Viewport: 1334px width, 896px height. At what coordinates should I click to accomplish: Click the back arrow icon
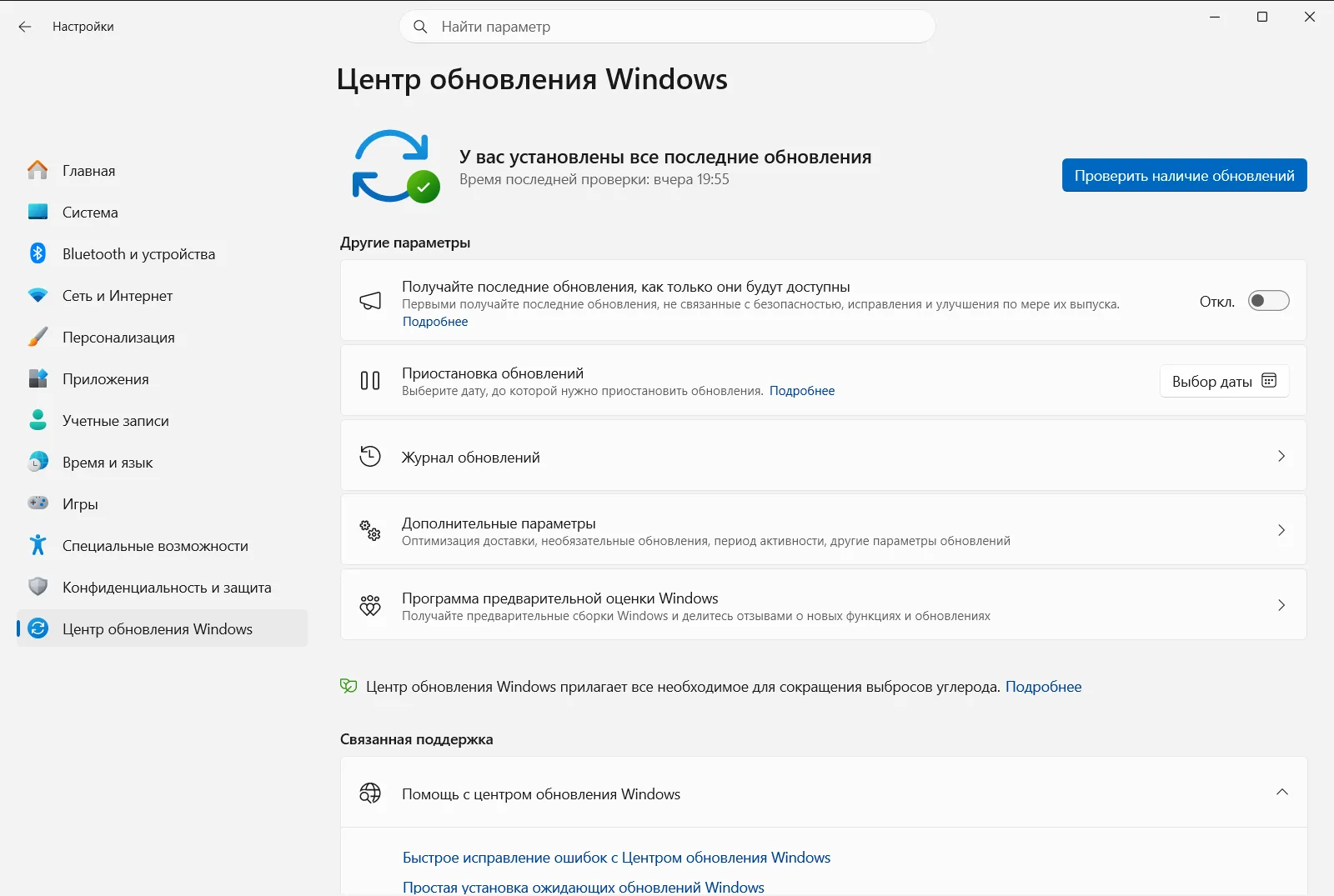click(x=25, y=27)
